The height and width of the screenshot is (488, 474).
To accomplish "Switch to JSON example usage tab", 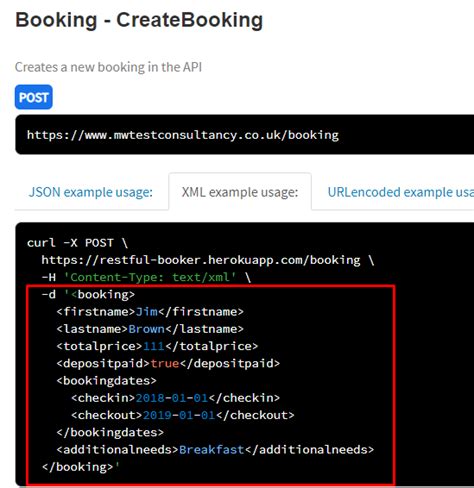I will [91, 192].
